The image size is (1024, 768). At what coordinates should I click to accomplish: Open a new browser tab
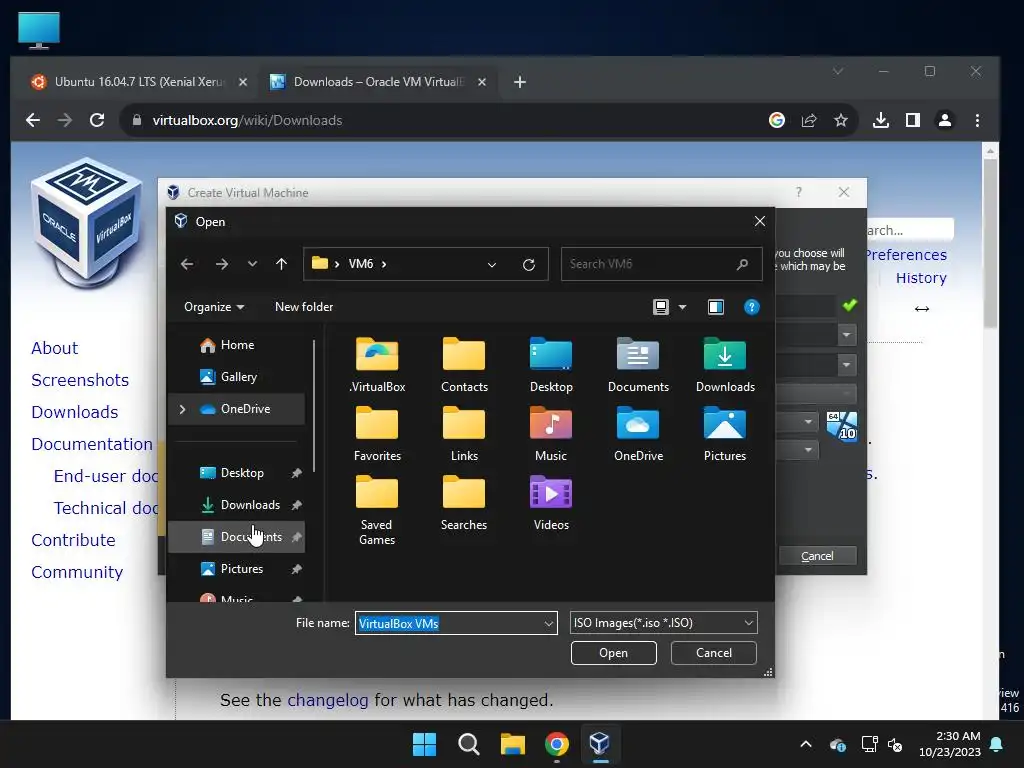[x=520, y=82]
